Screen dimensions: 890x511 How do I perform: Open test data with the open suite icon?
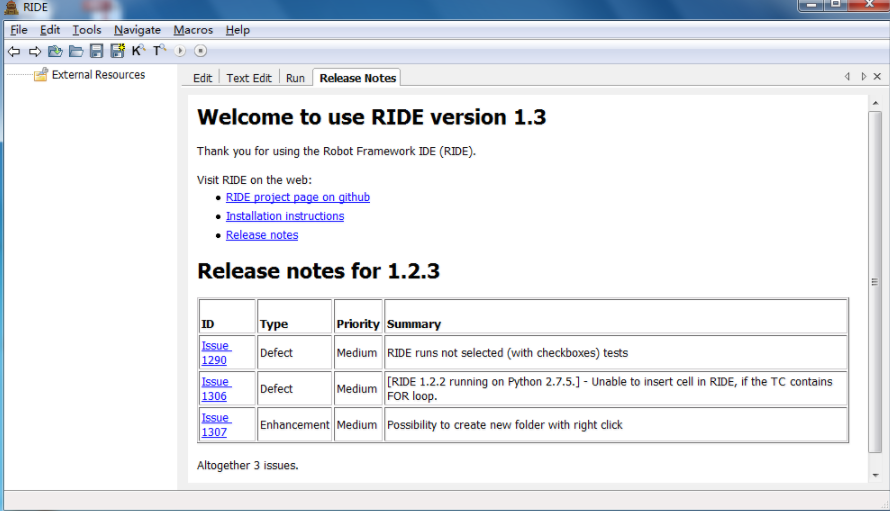click(55, 51)
